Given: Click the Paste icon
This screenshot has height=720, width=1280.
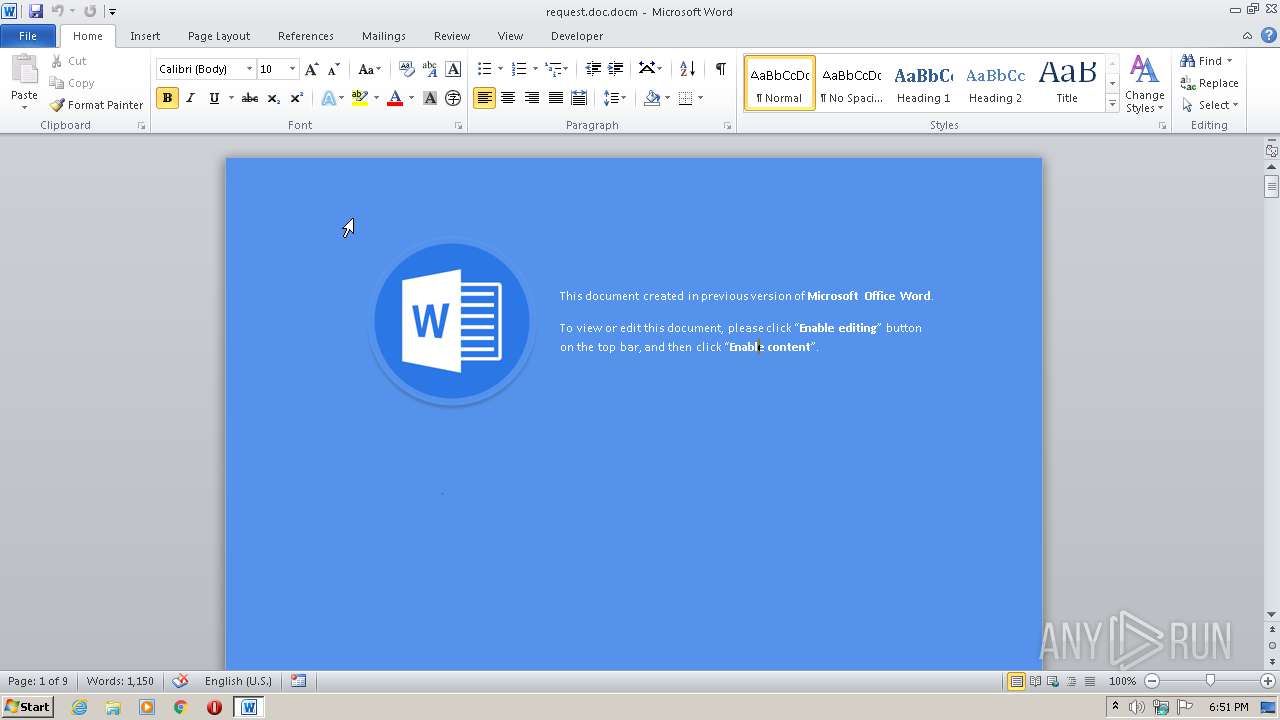Looking at the screenshot, I should (24, 70).
